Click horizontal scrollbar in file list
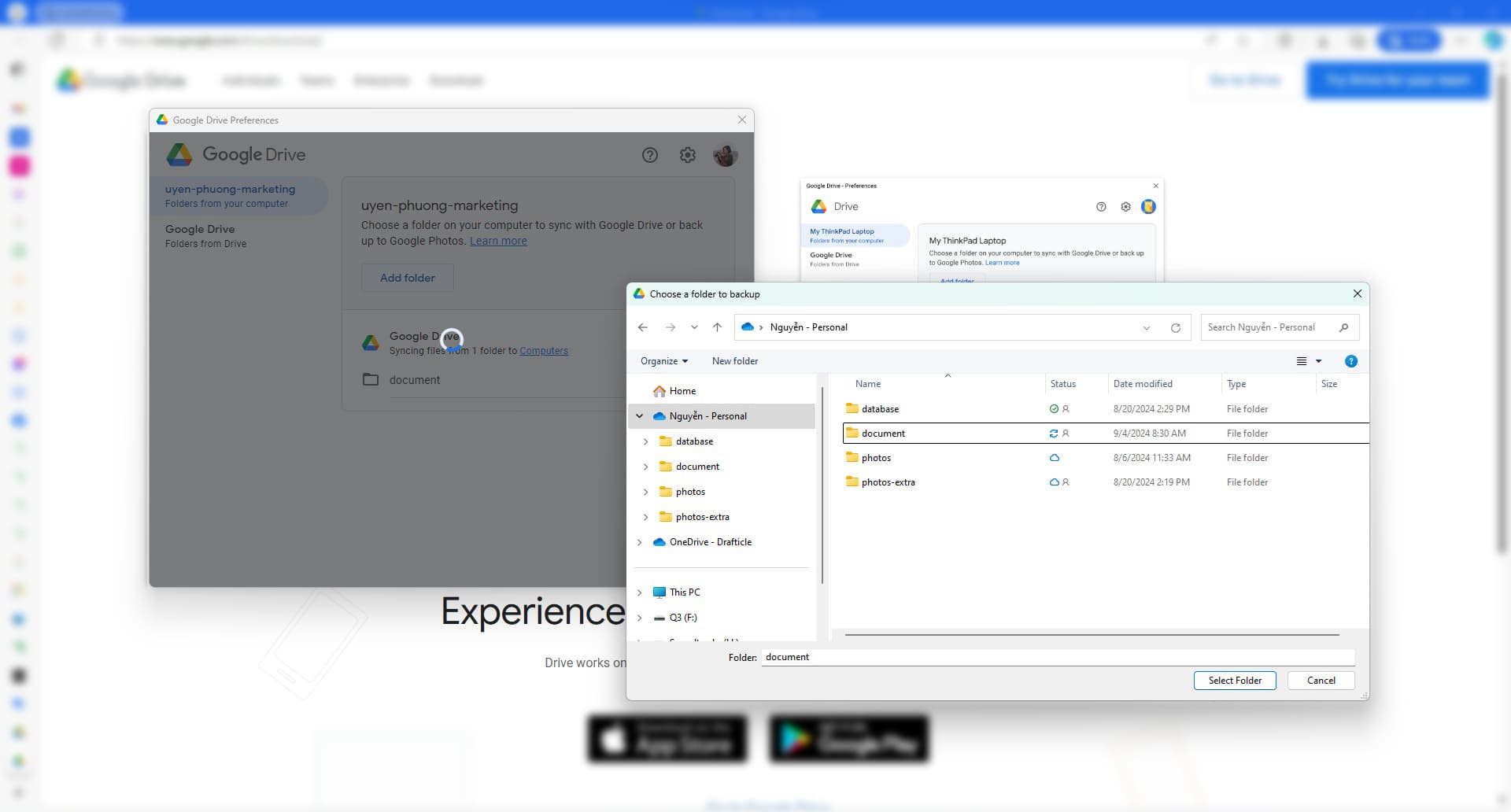 coord(1092,634)
